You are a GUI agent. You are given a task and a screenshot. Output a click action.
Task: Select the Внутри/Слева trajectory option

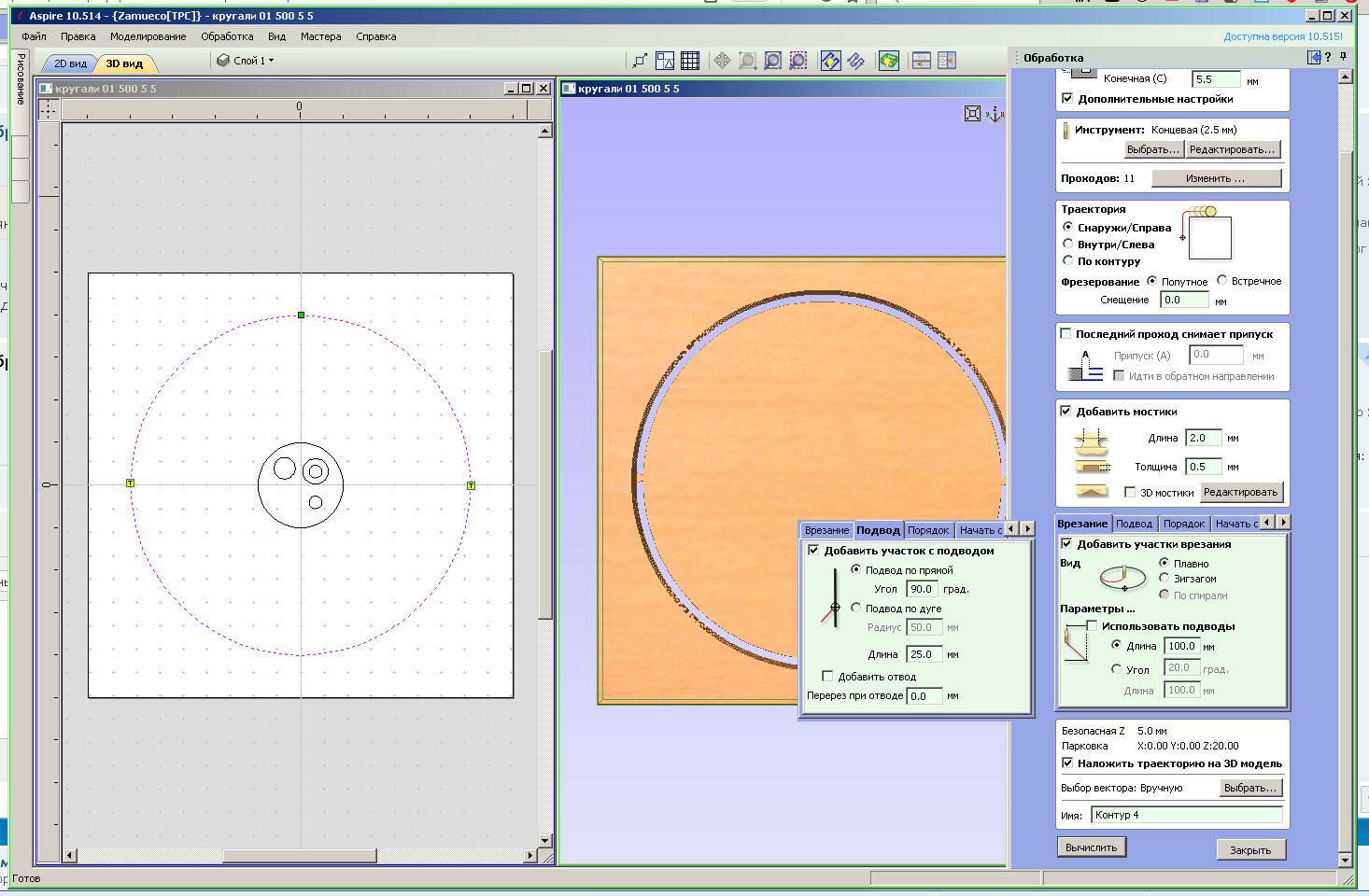(1068, 245)
